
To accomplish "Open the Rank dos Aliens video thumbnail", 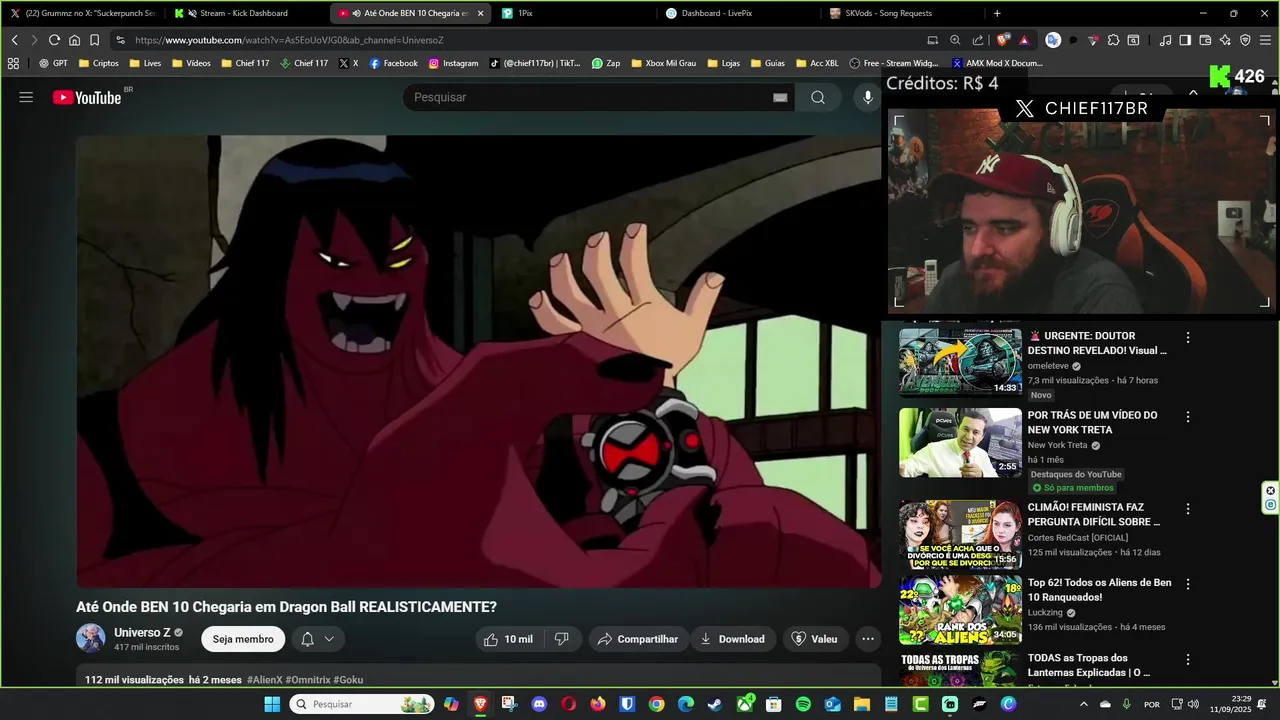I will tap(960, 610).
